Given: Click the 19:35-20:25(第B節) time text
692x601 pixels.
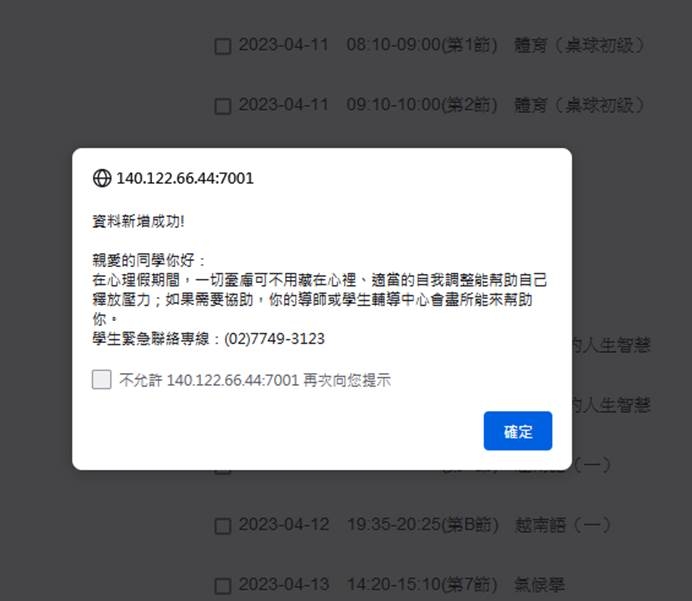Looking at the screenshot, I should click(x=423, y=525).
